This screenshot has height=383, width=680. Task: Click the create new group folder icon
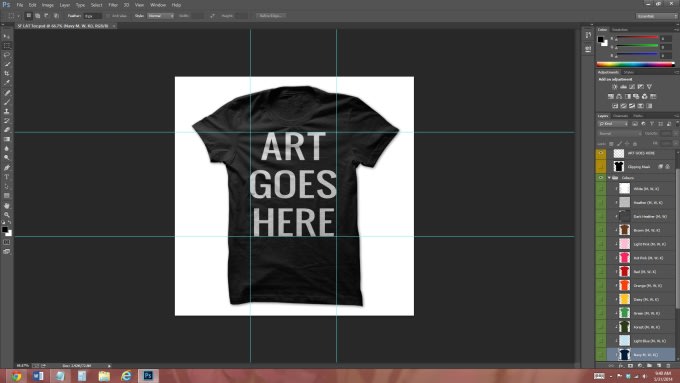pyautogui.click(x=649, y=366)
